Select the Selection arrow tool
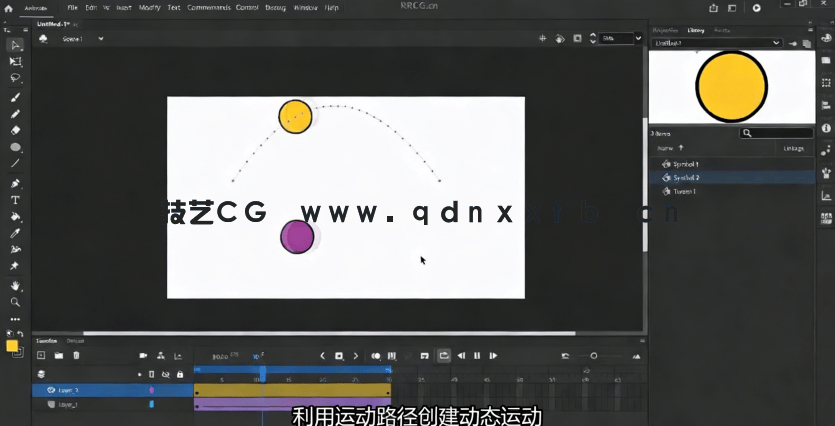Screen dimensions: 835x426 (x=15, y=45)
